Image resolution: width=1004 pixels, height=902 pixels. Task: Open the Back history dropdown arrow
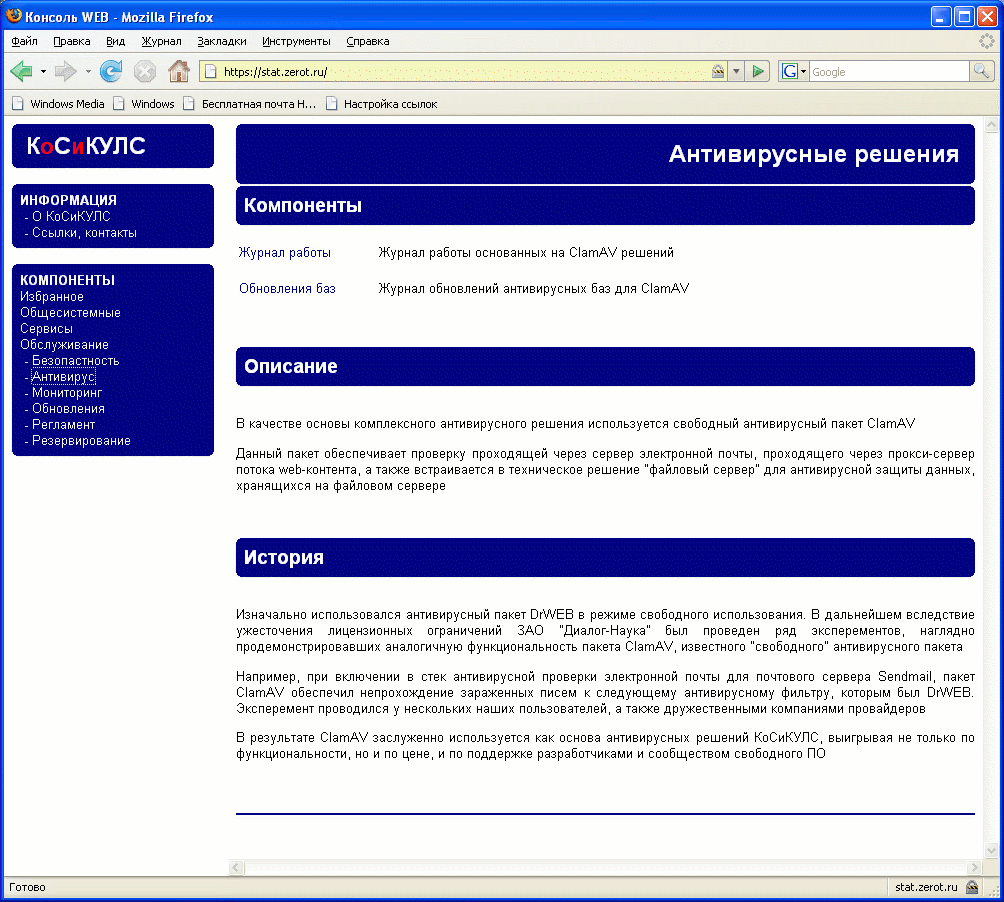(x=43, y=71)
